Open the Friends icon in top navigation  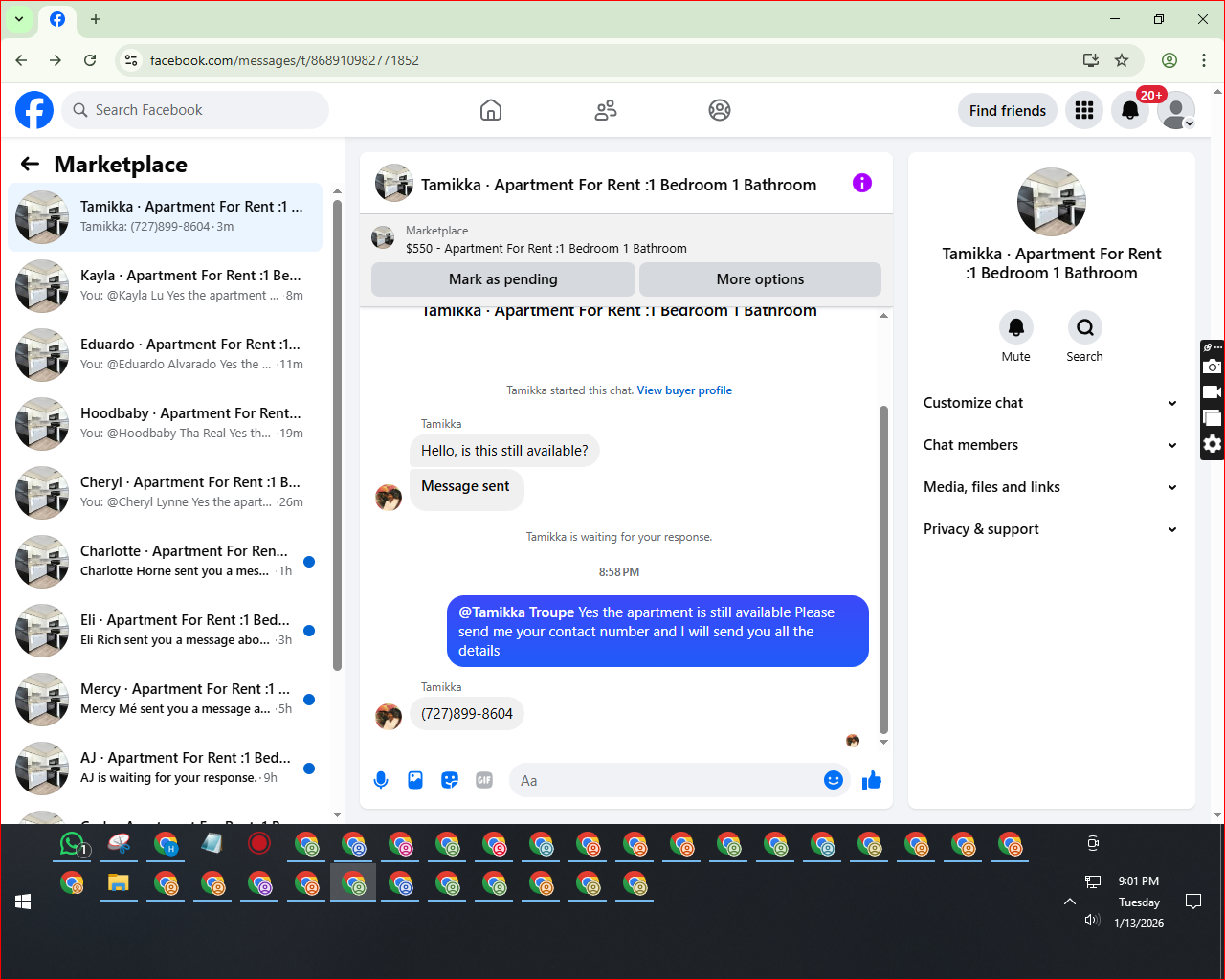[606, 110]
